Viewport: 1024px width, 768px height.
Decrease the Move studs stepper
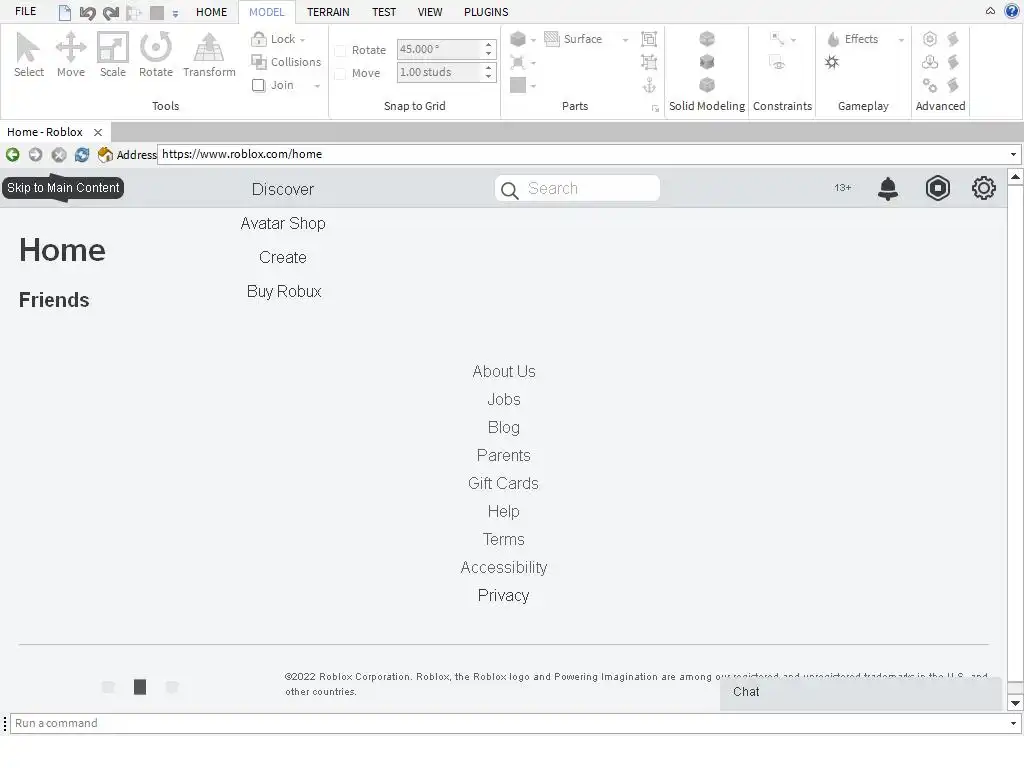tap(488, 78)
